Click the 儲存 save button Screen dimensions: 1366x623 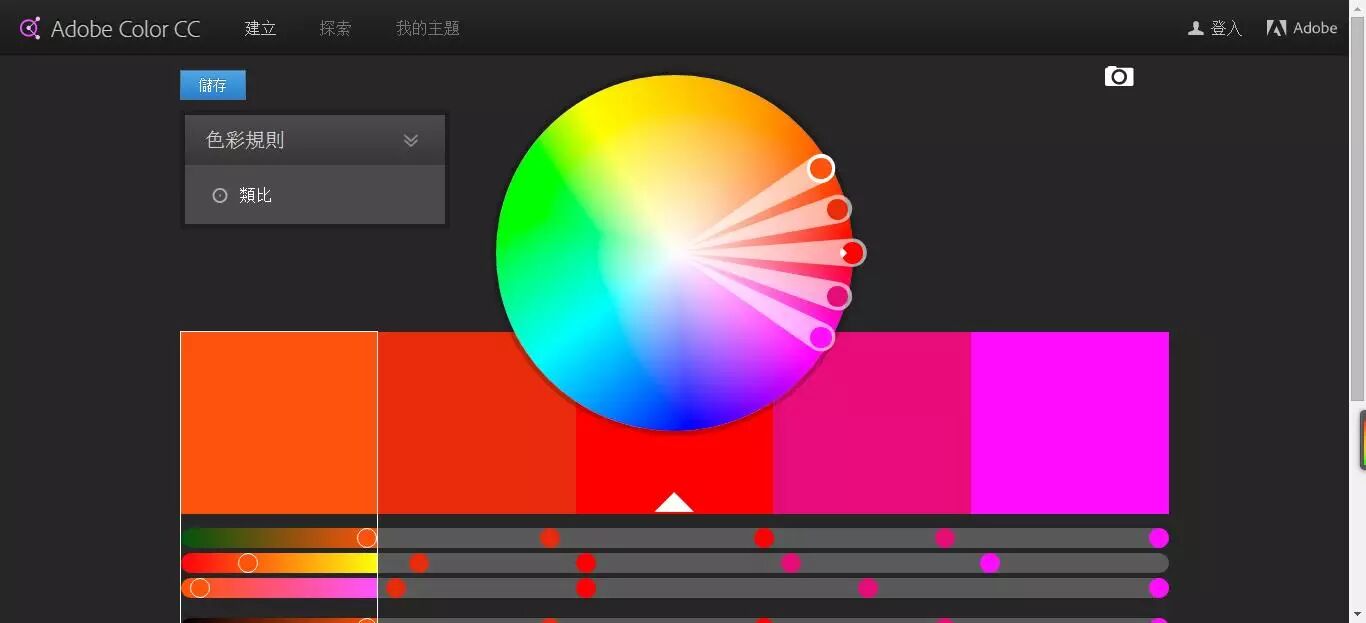tap(213, 85)
